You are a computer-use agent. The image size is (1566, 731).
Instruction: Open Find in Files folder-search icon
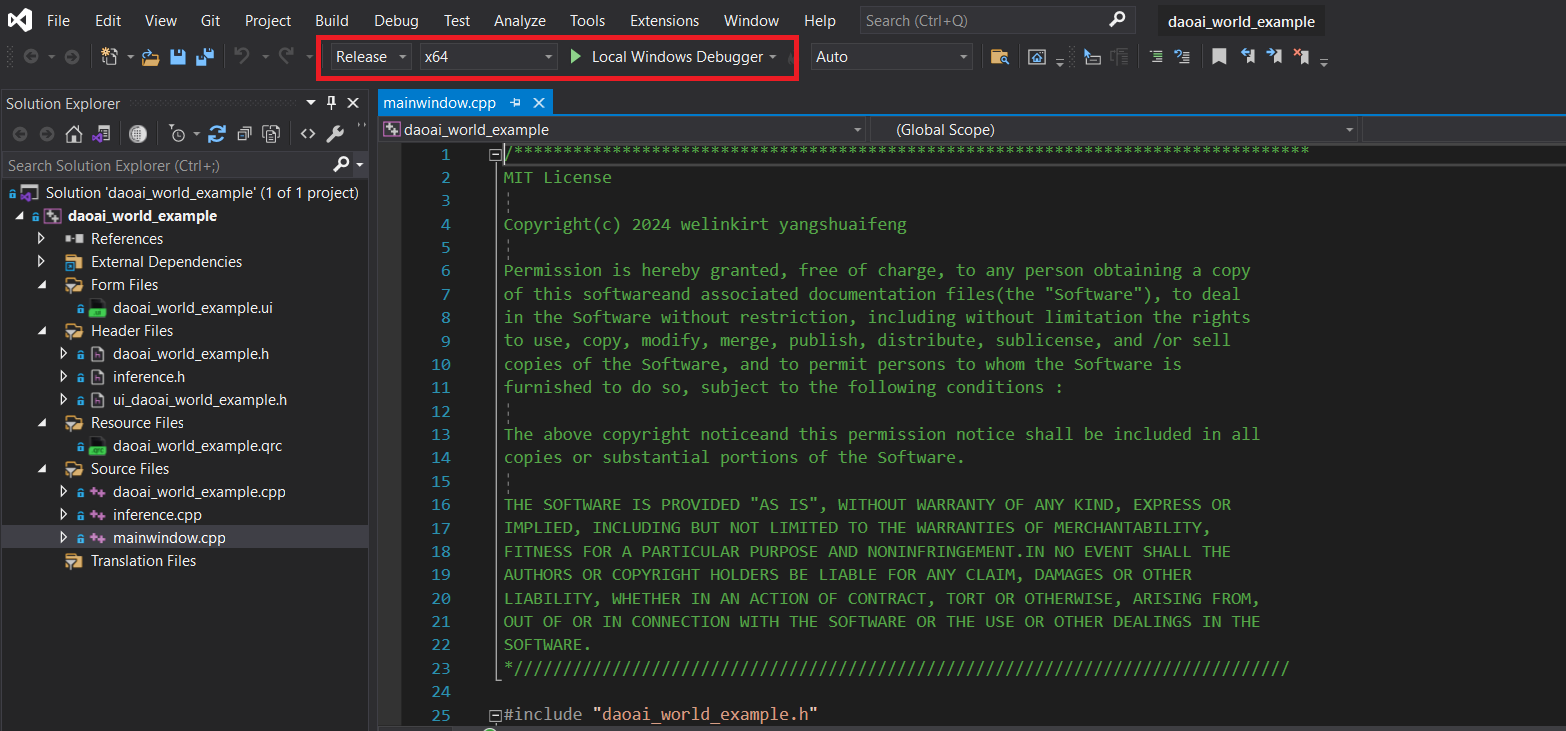(999, 57)
